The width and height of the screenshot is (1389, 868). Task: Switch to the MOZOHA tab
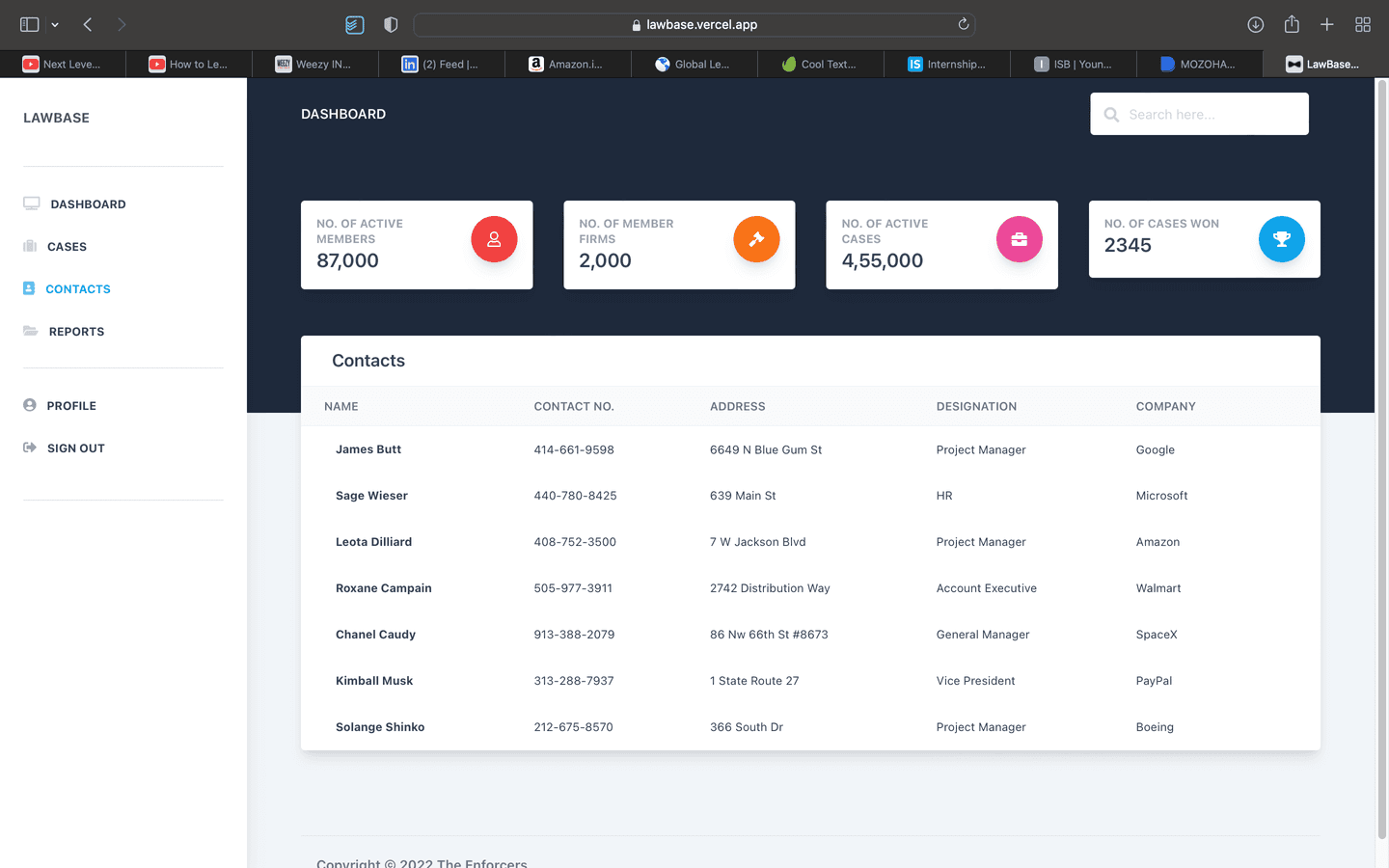(x=1200, y=64)
